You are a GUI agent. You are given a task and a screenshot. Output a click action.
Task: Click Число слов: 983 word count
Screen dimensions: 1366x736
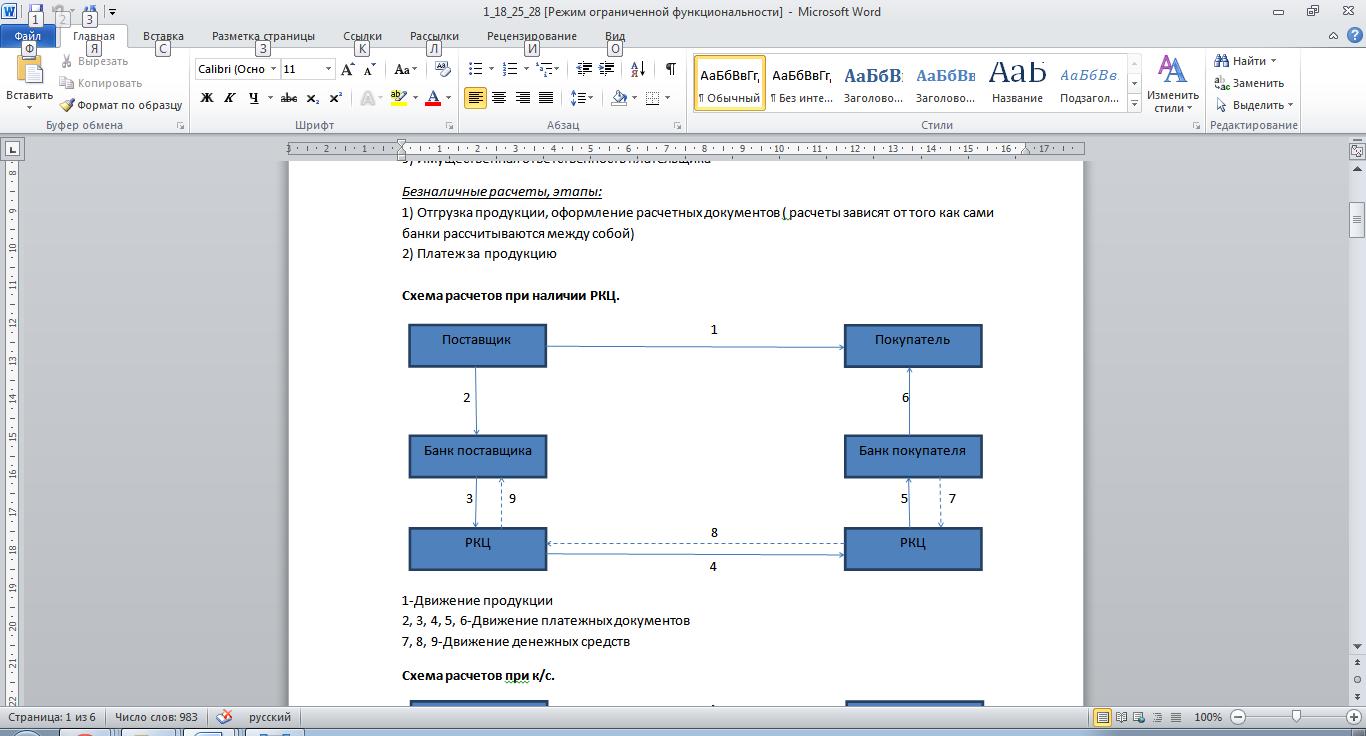(158, 717)
